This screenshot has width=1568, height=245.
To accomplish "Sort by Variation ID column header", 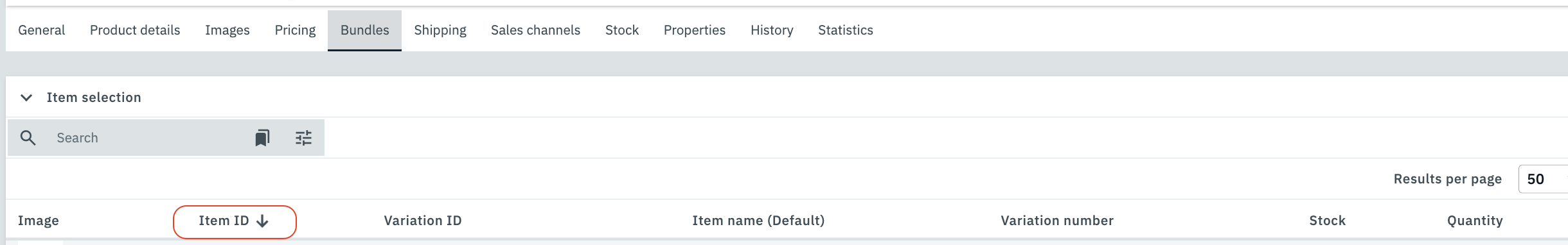I will 423,221.
